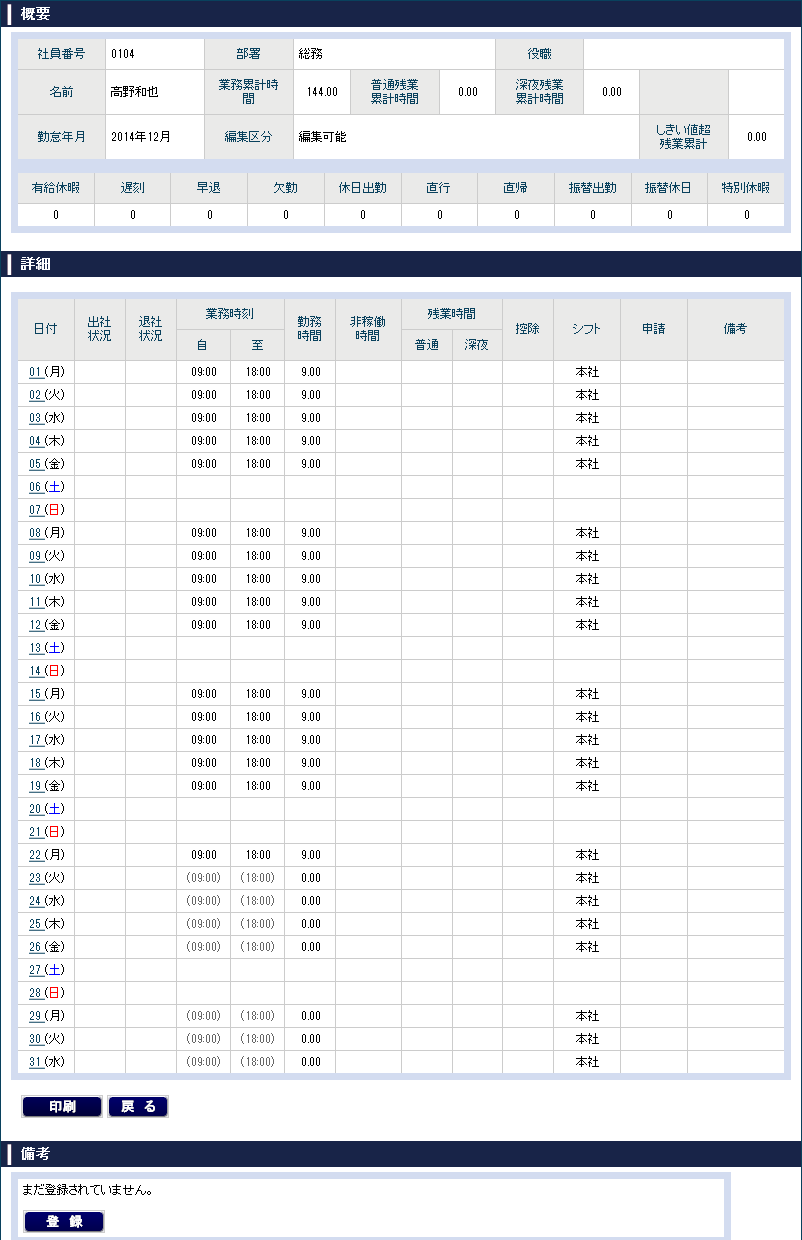Click the 0.00 work hours on 31 (水)
Viewport: 802px width, 1240px height.
(x=311, y=1062)
